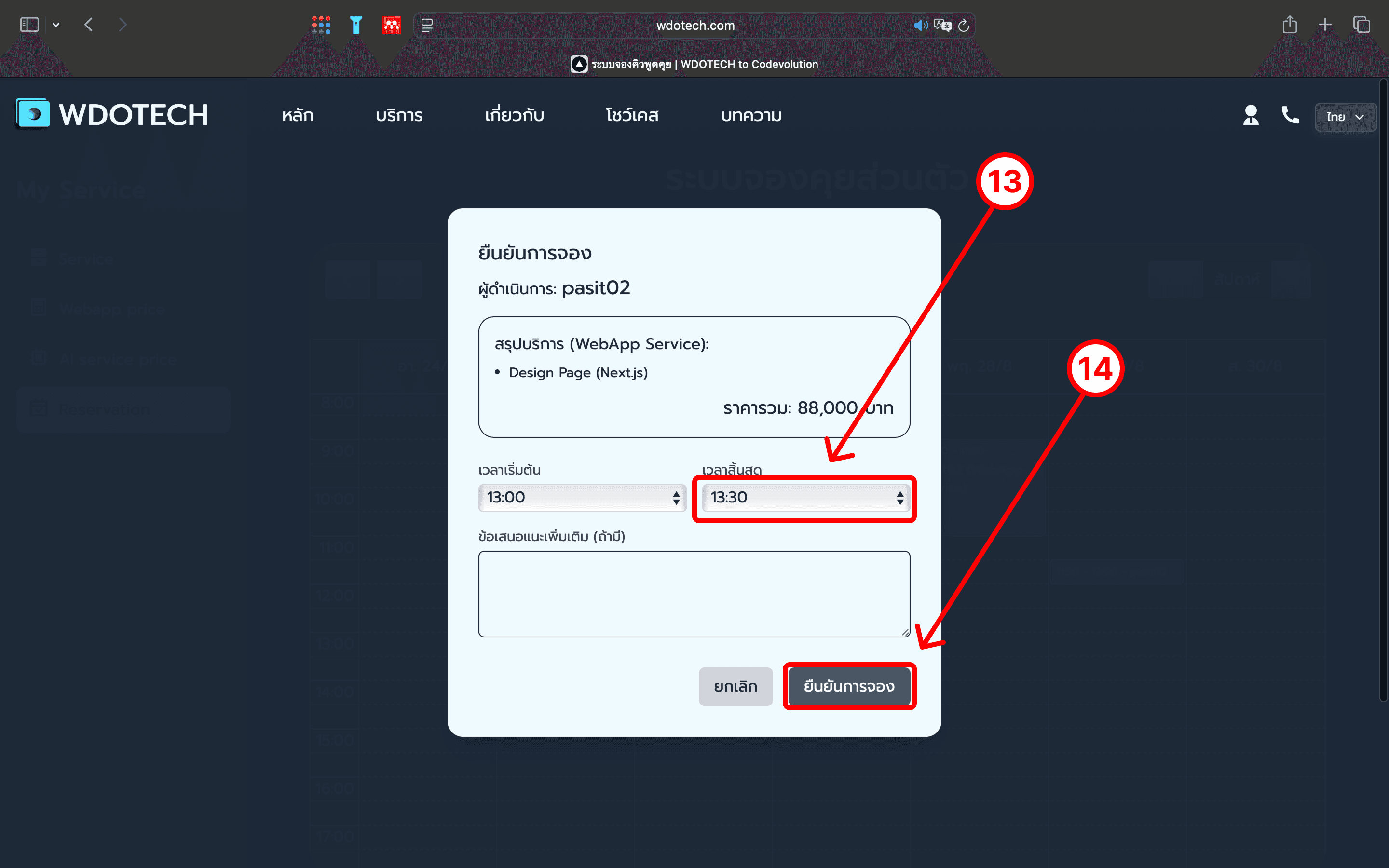Open a new tab with plus icon
The width and height of the screenshot is (1389, 868).
(1325, 25)
